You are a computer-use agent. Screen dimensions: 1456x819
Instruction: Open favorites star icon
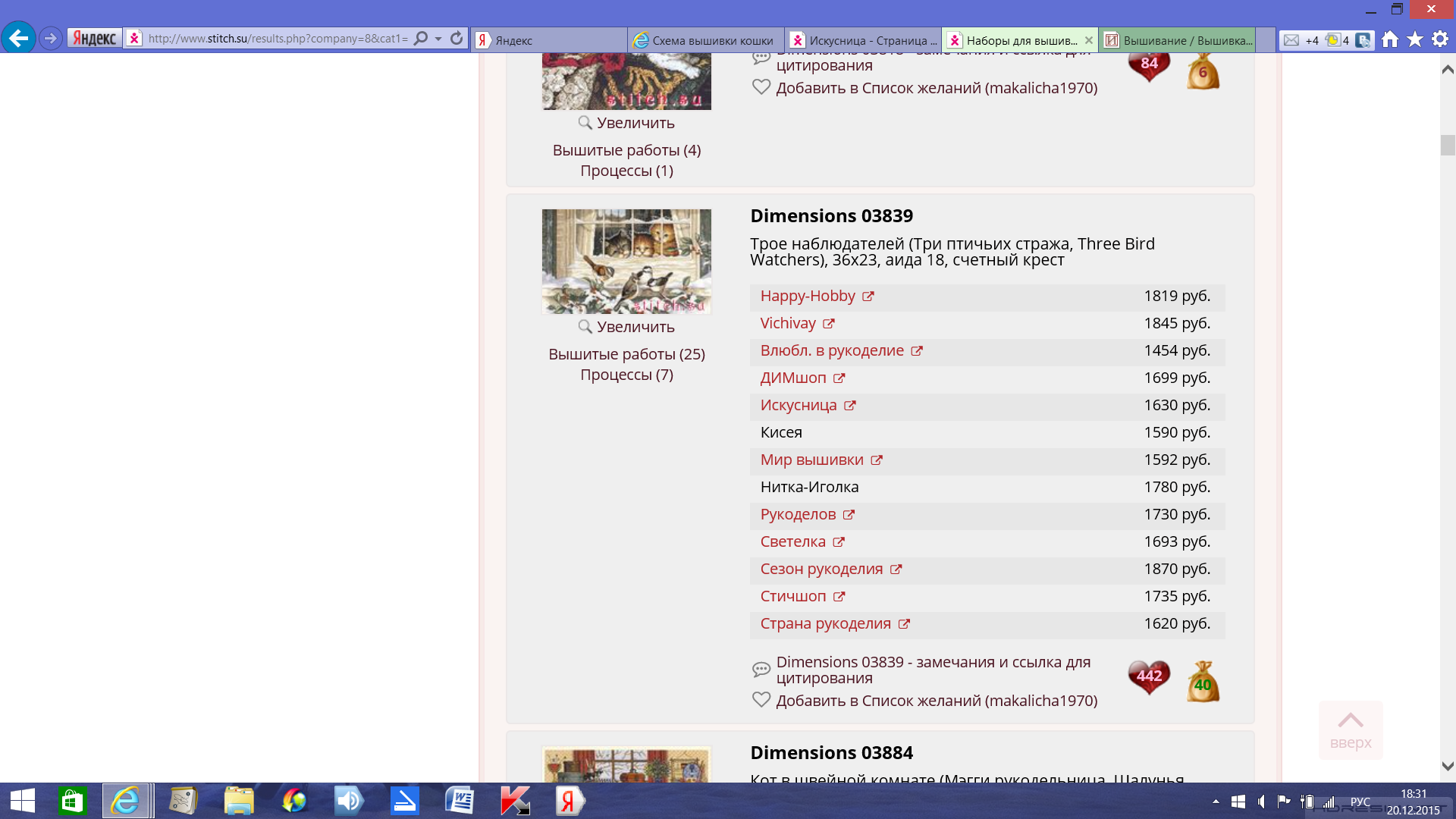click(x=1415, y=39)
